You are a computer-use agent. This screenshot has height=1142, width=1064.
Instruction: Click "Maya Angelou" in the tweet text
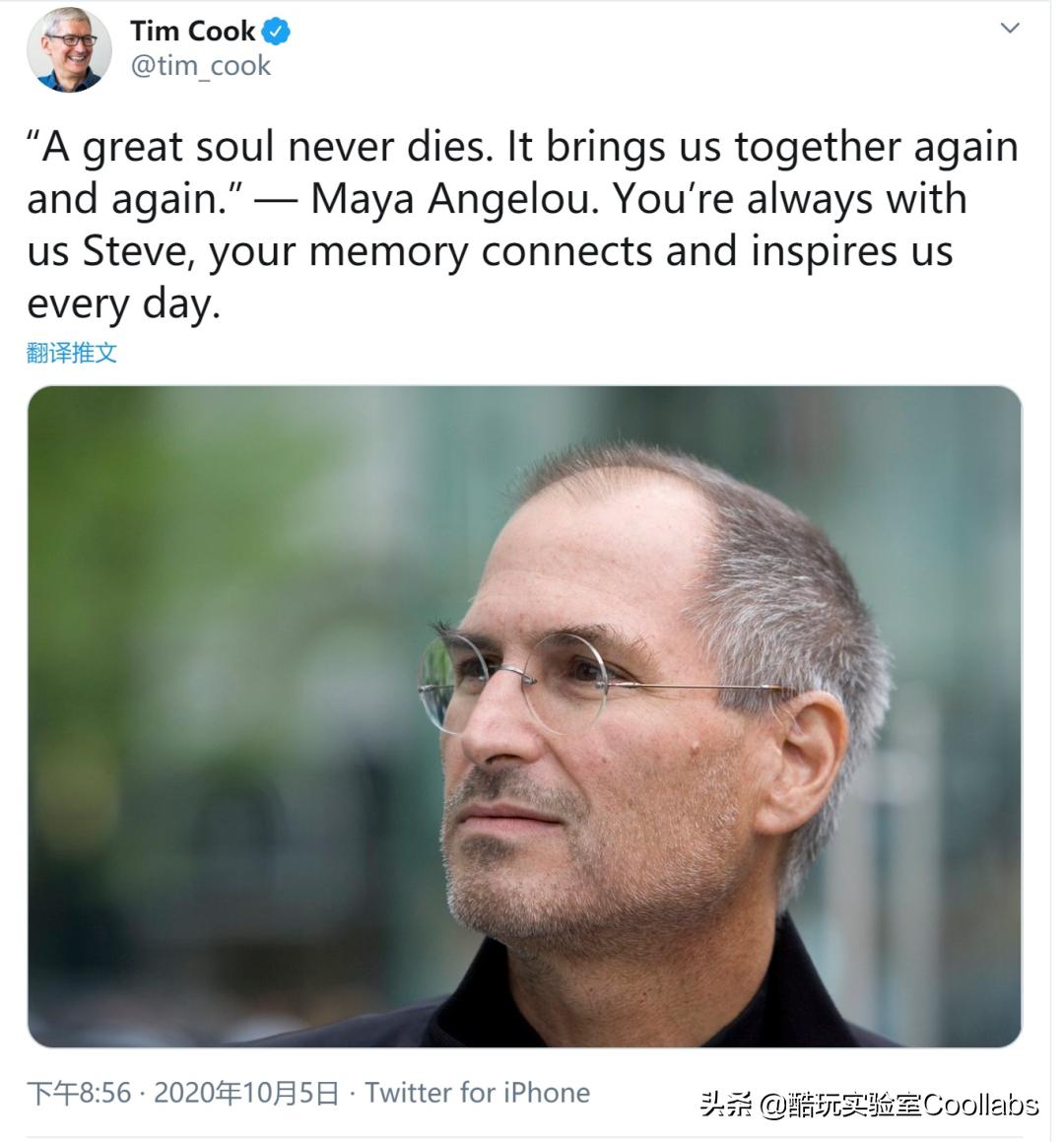[x=454, y=199]
